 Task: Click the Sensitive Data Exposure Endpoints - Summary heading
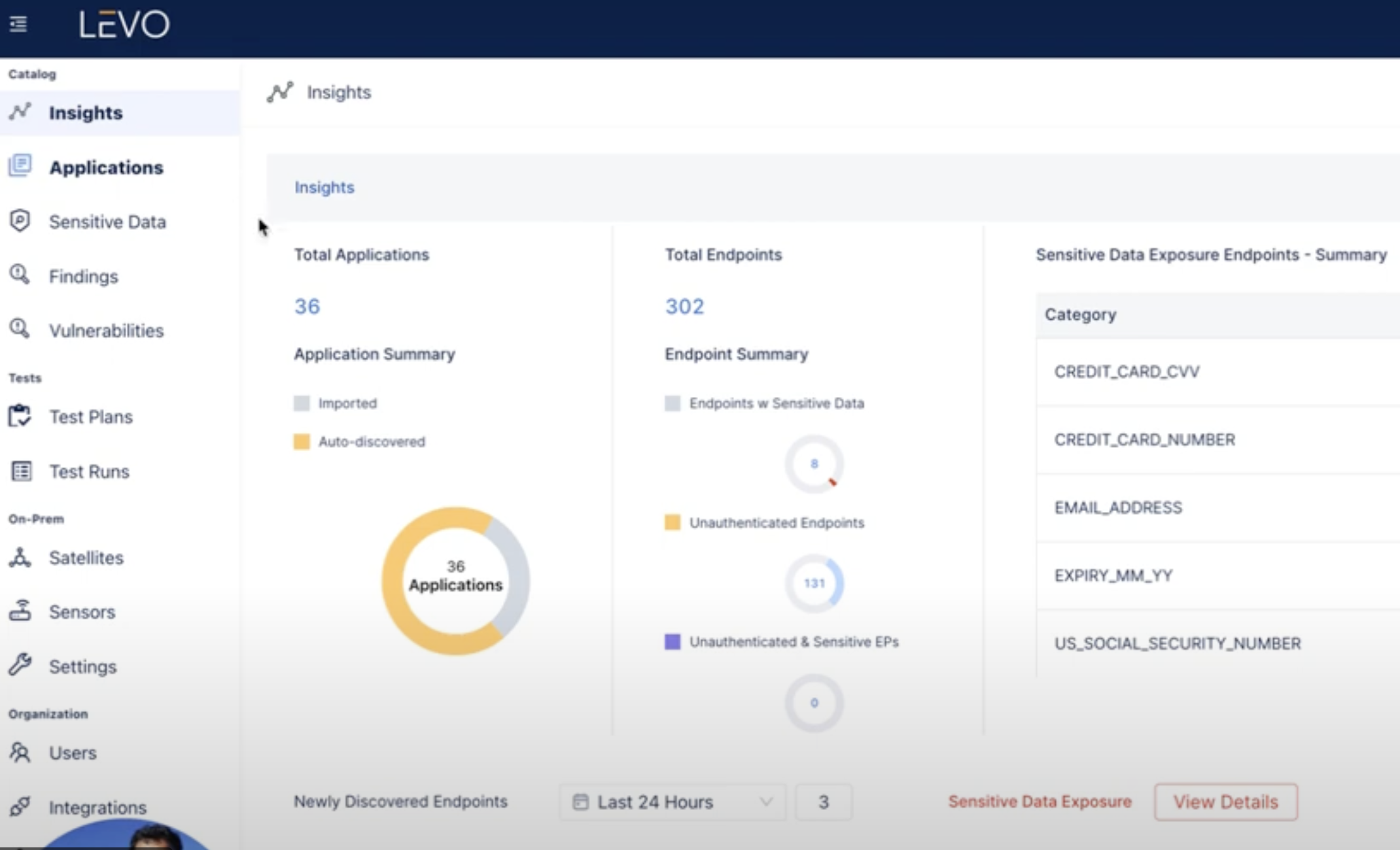pyautogui.click(x=1212, y=254)
